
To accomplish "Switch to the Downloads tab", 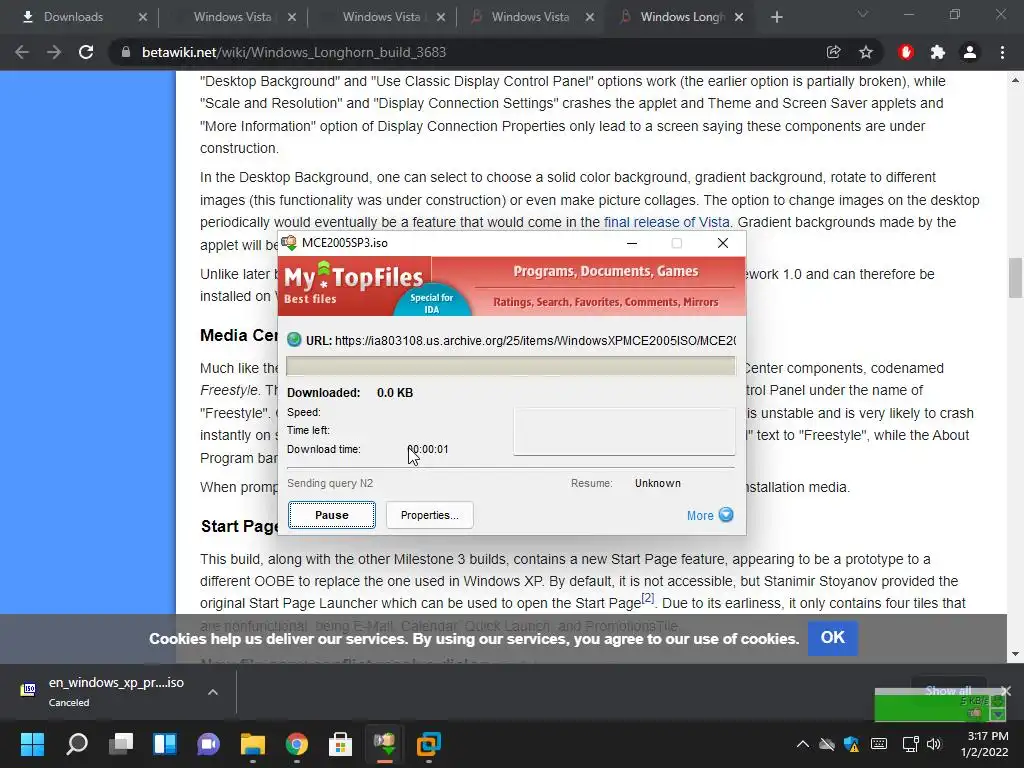I will (73, 17).
